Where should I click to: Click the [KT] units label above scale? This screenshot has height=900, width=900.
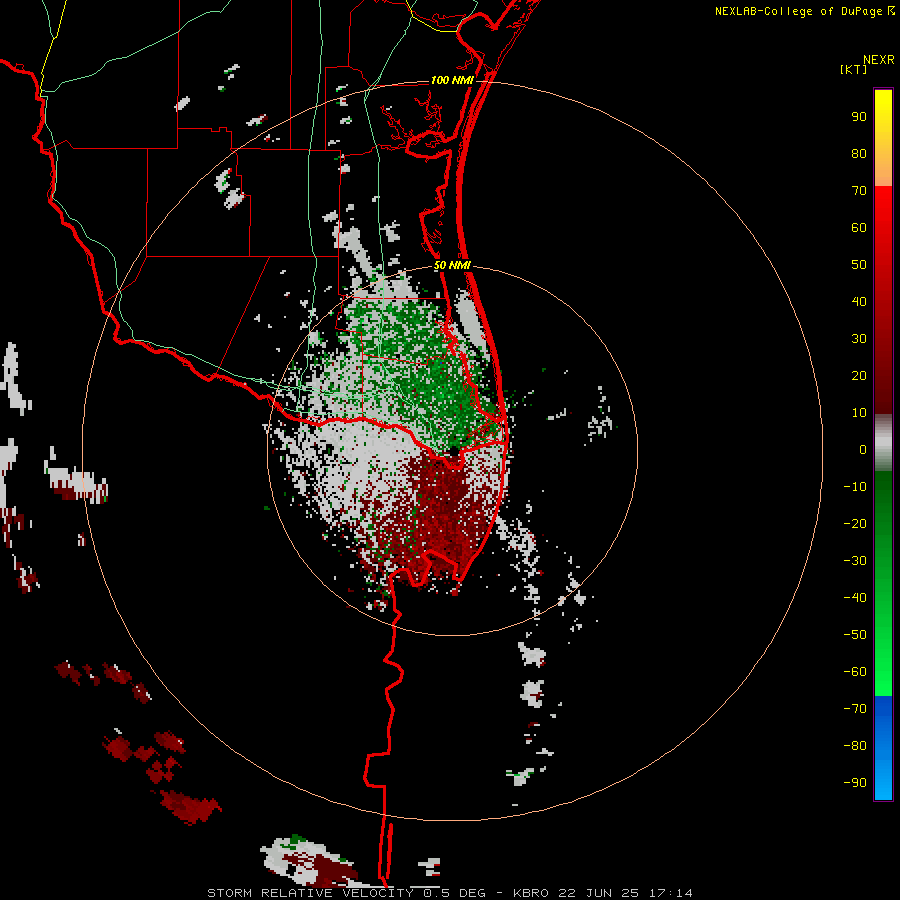(x=853, y=69)
